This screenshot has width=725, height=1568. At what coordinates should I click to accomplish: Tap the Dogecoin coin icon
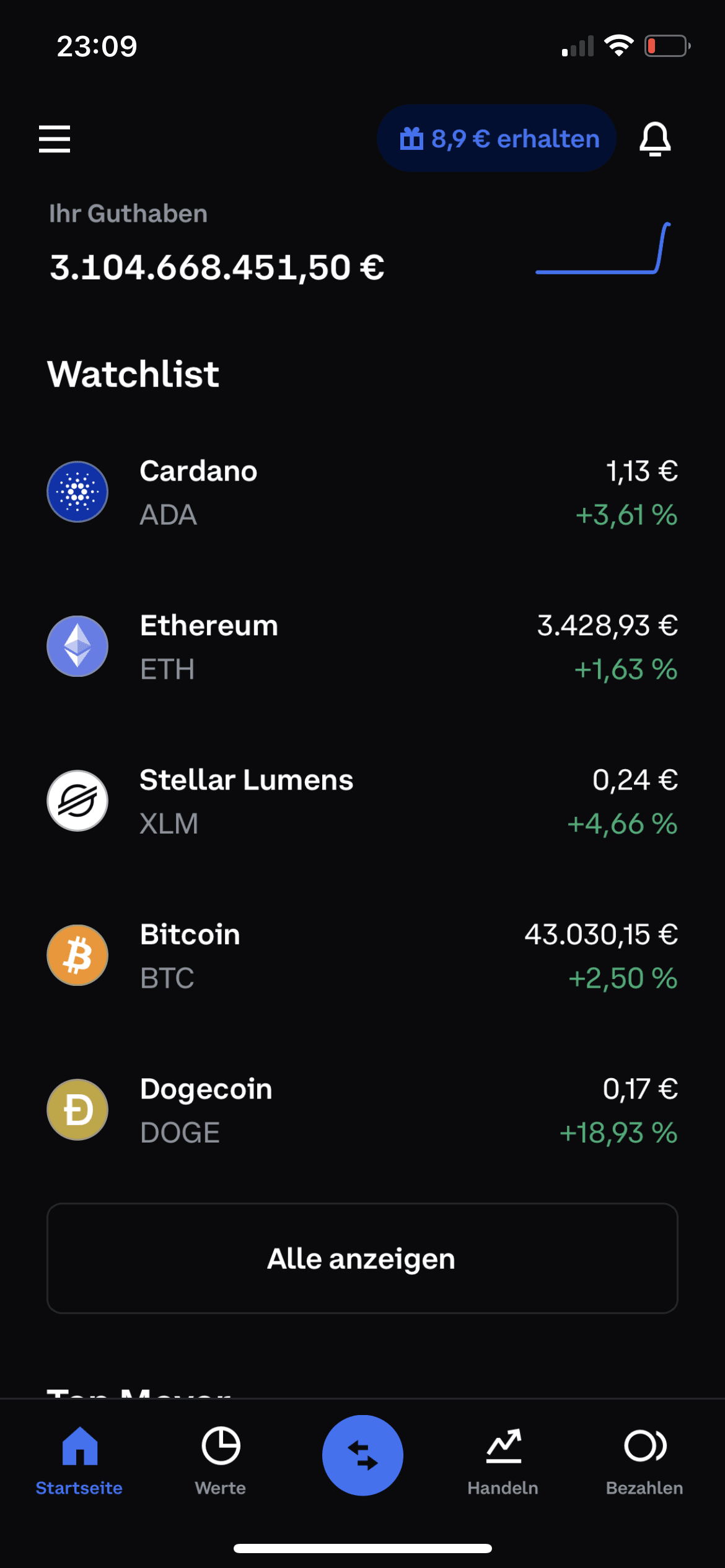77,1110
